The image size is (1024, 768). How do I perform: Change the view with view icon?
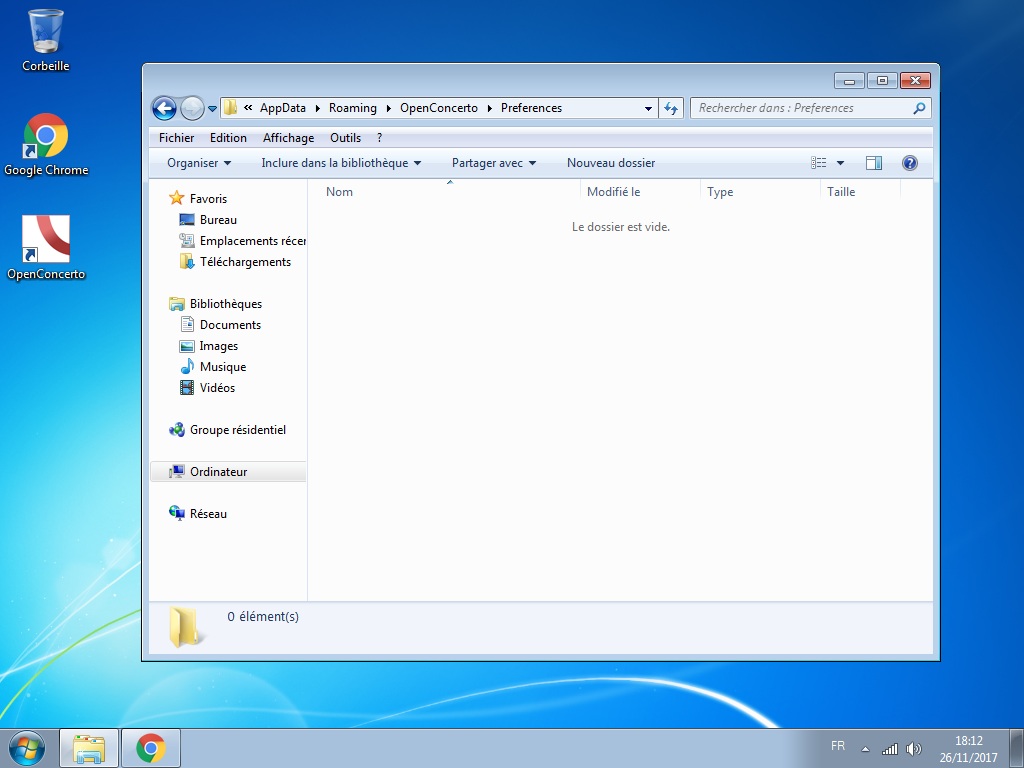point(818,163)
